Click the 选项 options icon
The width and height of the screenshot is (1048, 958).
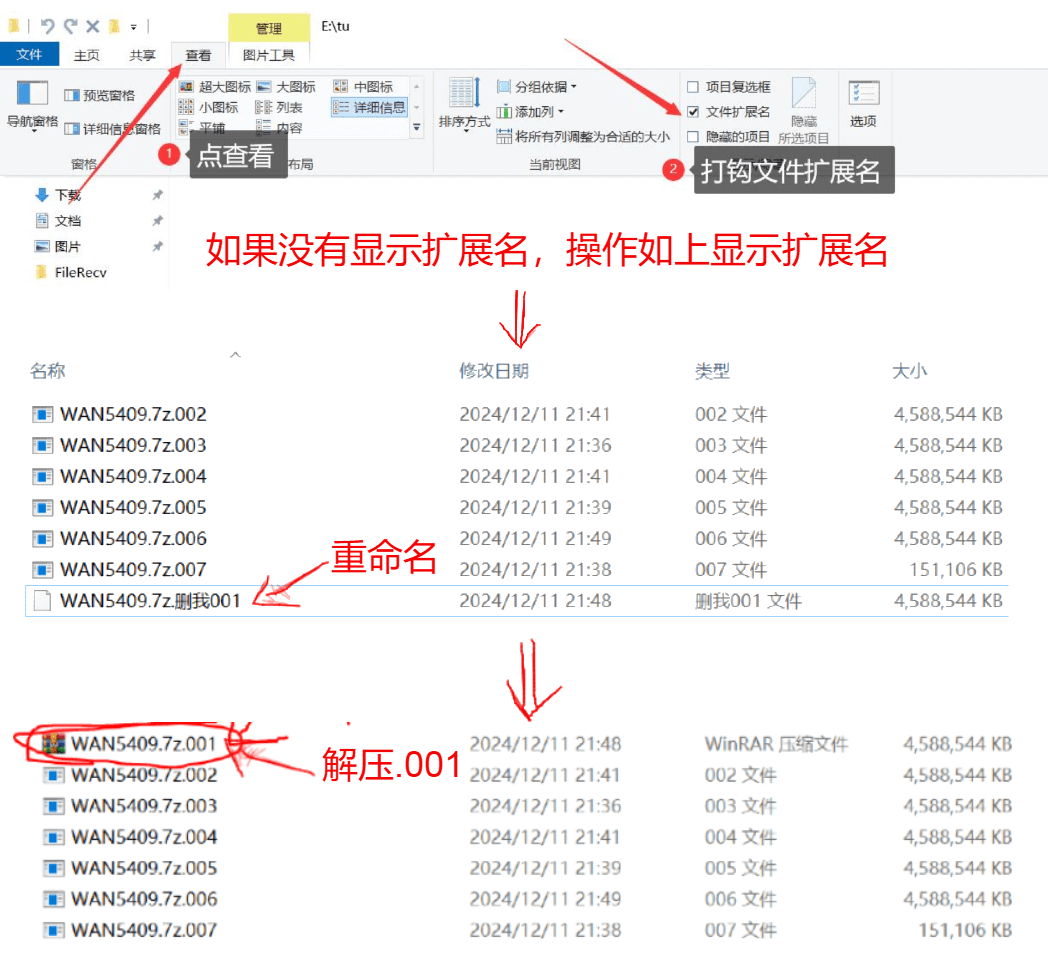tap(863, 102)
